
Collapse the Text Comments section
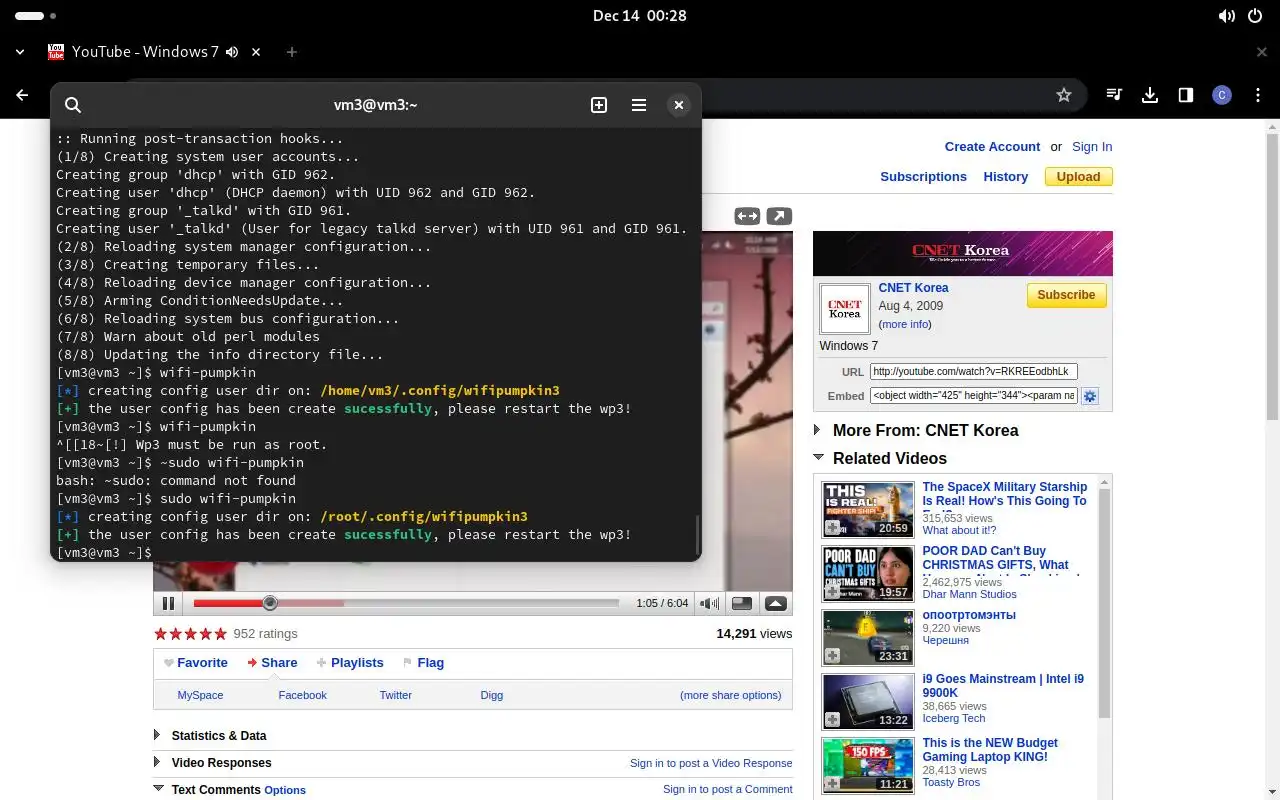[158, 789]
